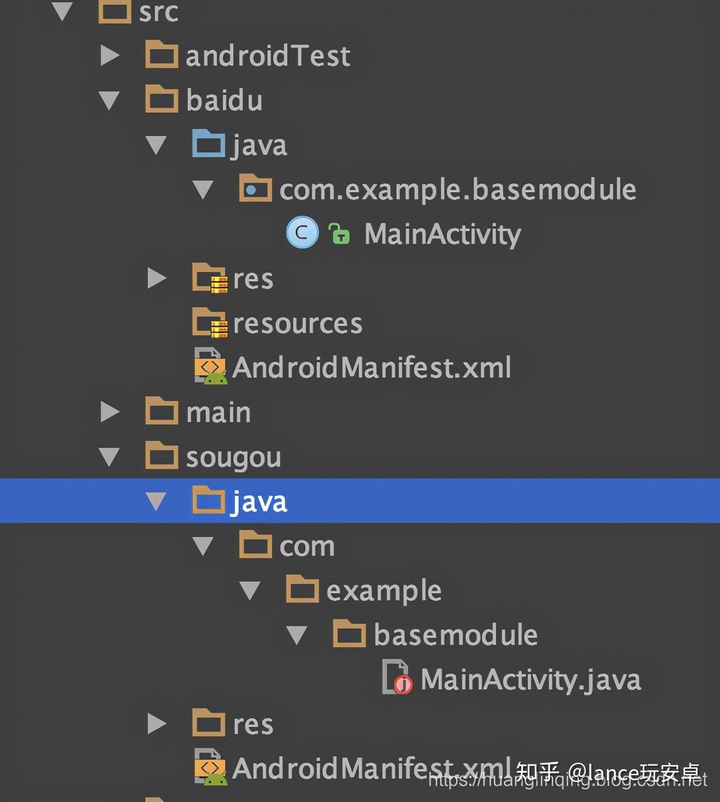Click the baidu res resource folder icon
Image resolution: width=720 pixels, height=802 pixels.
coord(210,278)
